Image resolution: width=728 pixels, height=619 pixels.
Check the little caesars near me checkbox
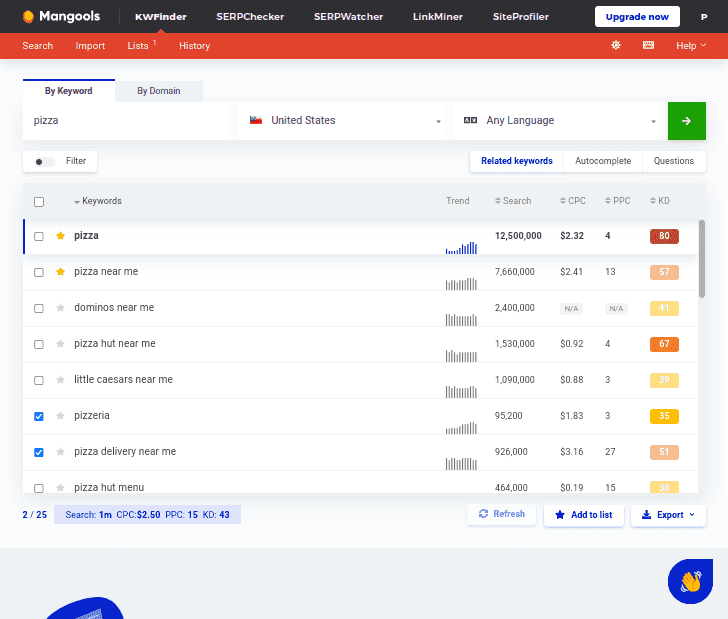coord(39,380)
